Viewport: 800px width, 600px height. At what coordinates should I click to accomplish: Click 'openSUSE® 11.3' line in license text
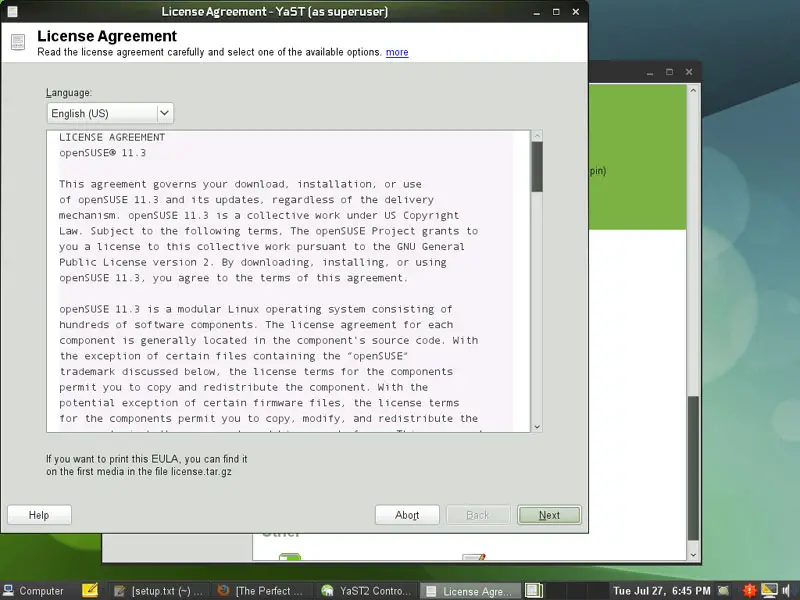[x=103, y=153]
